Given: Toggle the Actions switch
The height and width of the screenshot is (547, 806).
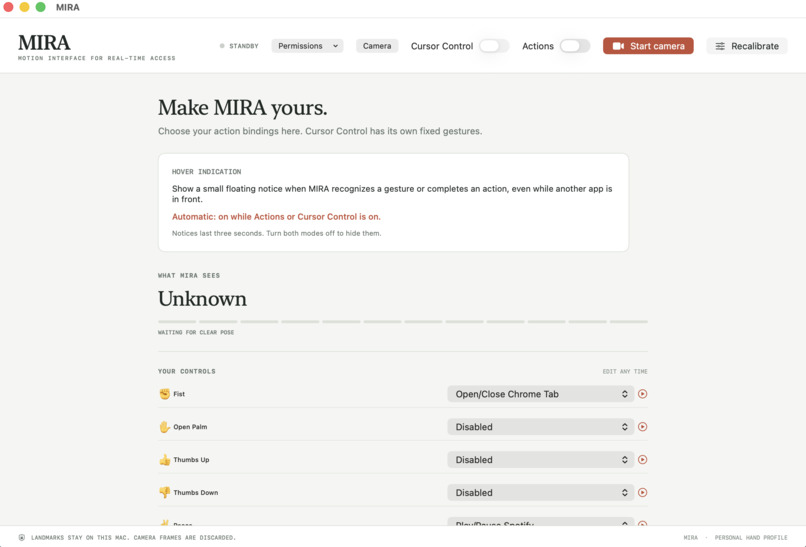Looking at the screenshot, I should pos(574,46).
